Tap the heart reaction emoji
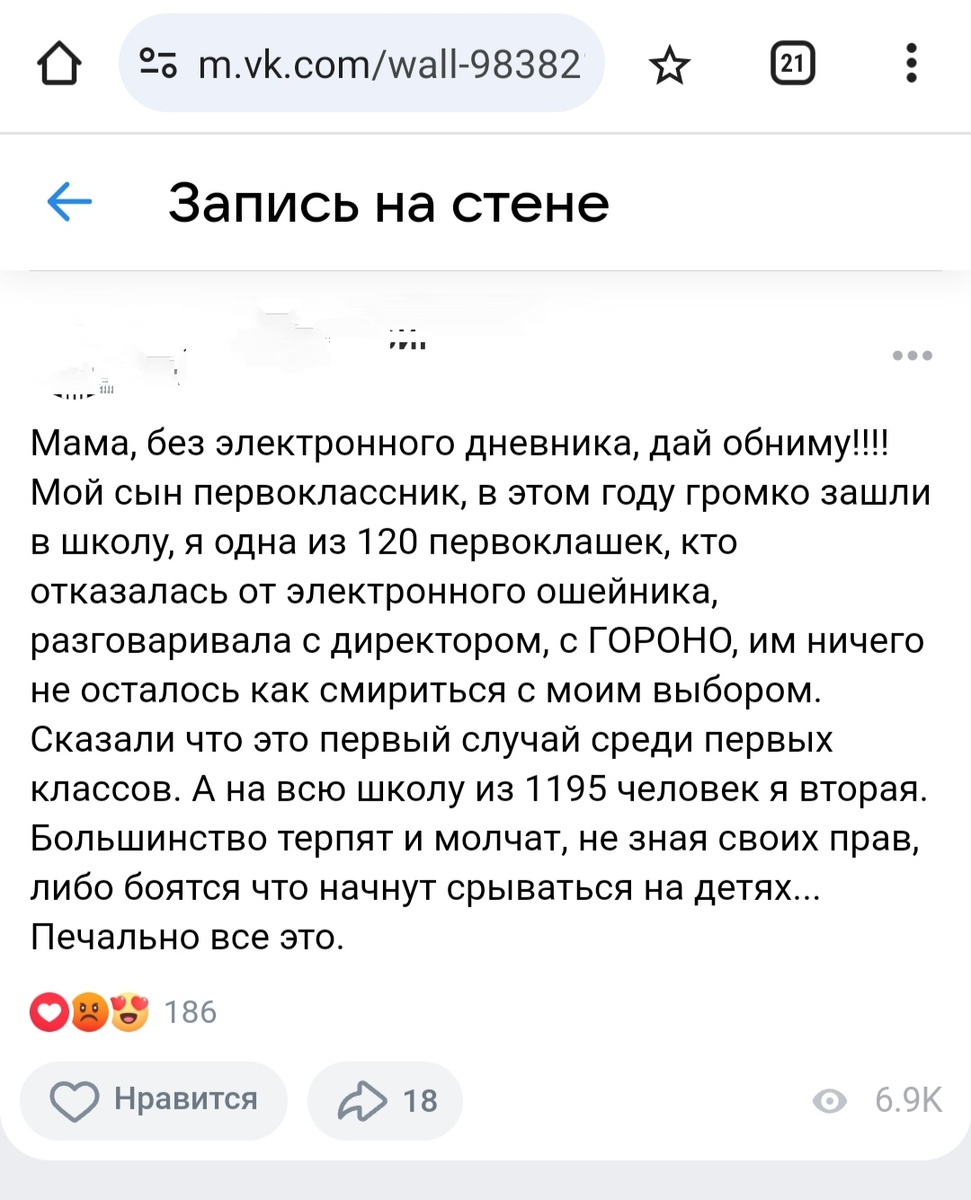Image resolution: width=971 pixels, height=1200 pixels. pos(48,1012)
